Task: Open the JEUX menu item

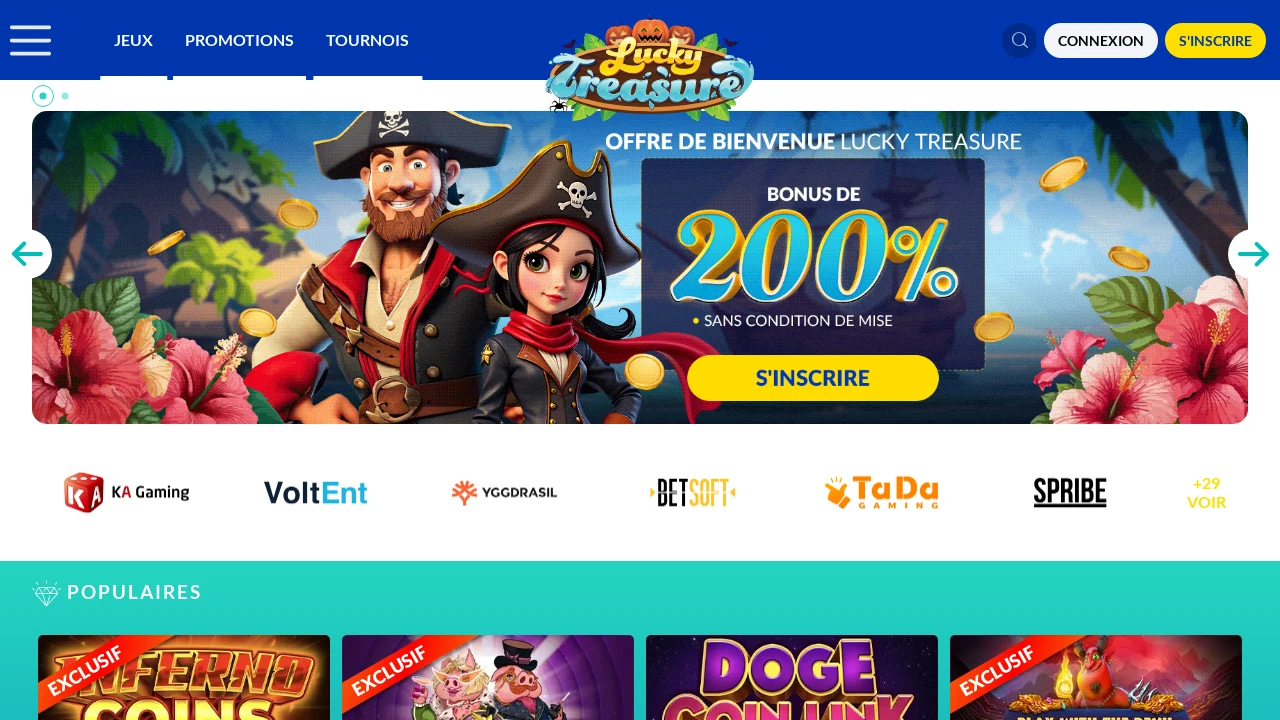Action: [x=133, y=40]
